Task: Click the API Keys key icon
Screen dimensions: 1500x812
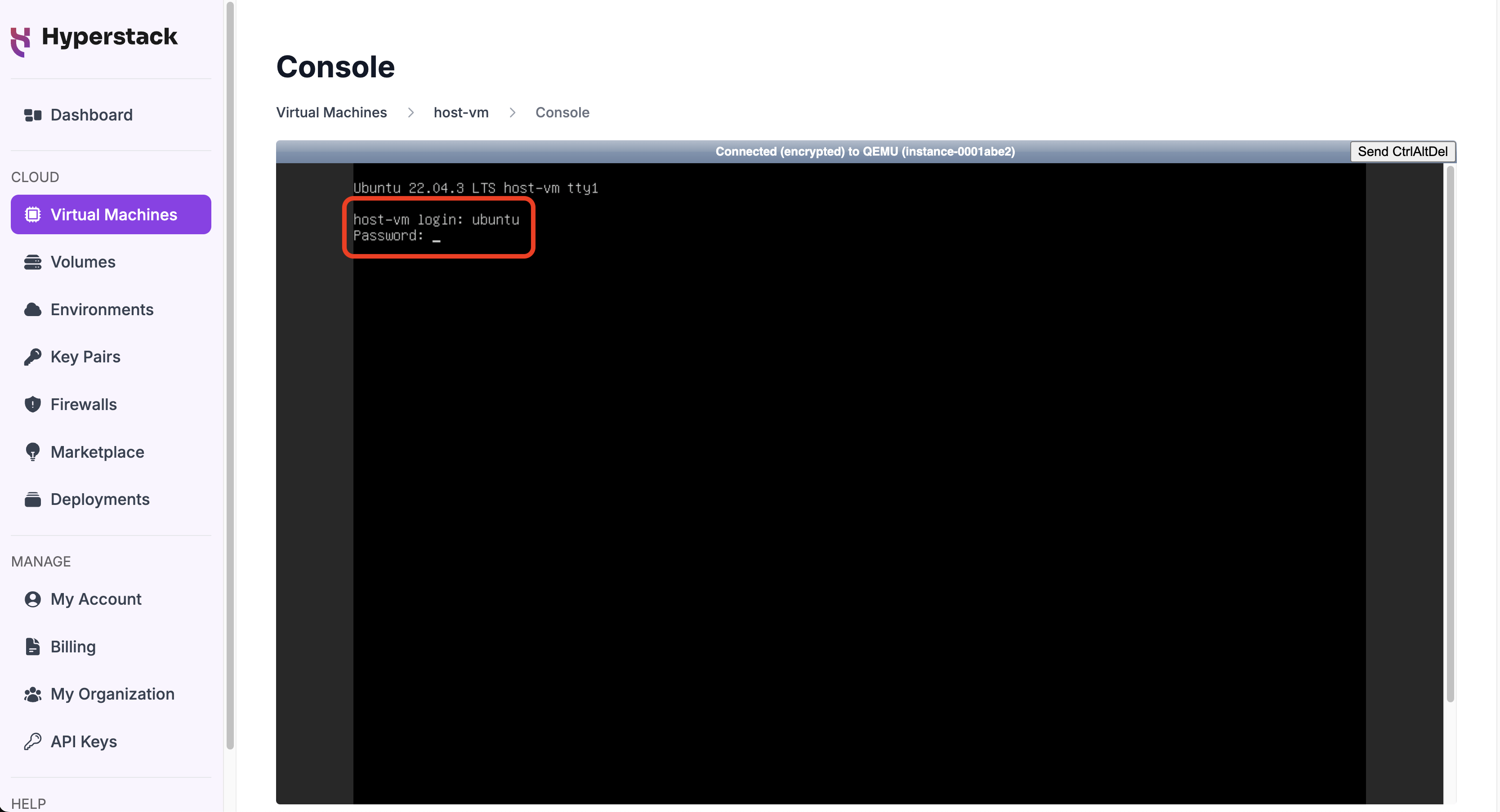Action: click(33, 741)
